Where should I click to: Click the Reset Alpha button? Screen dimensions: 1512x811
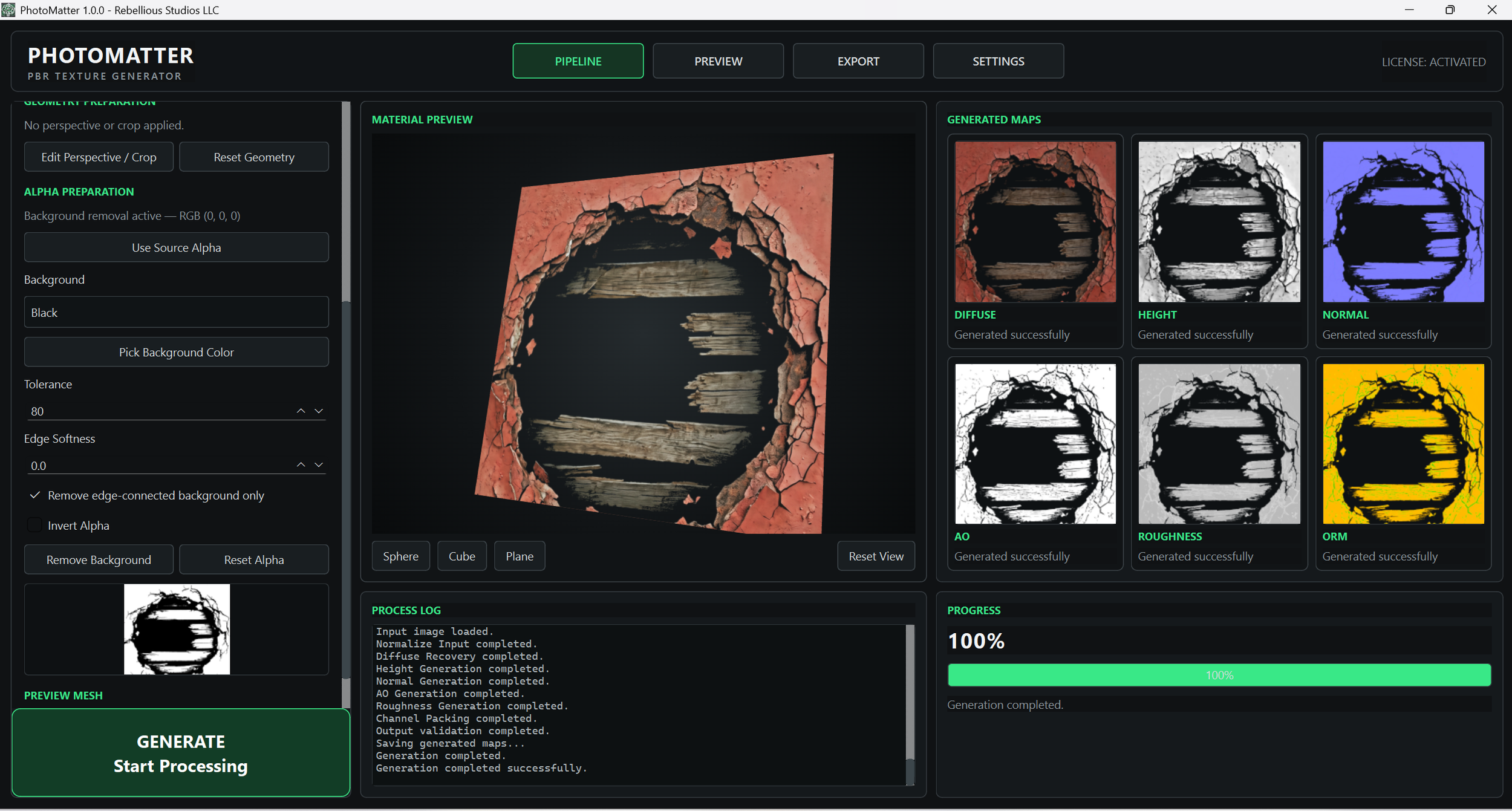pyautogui.click(x=254, y=560)
